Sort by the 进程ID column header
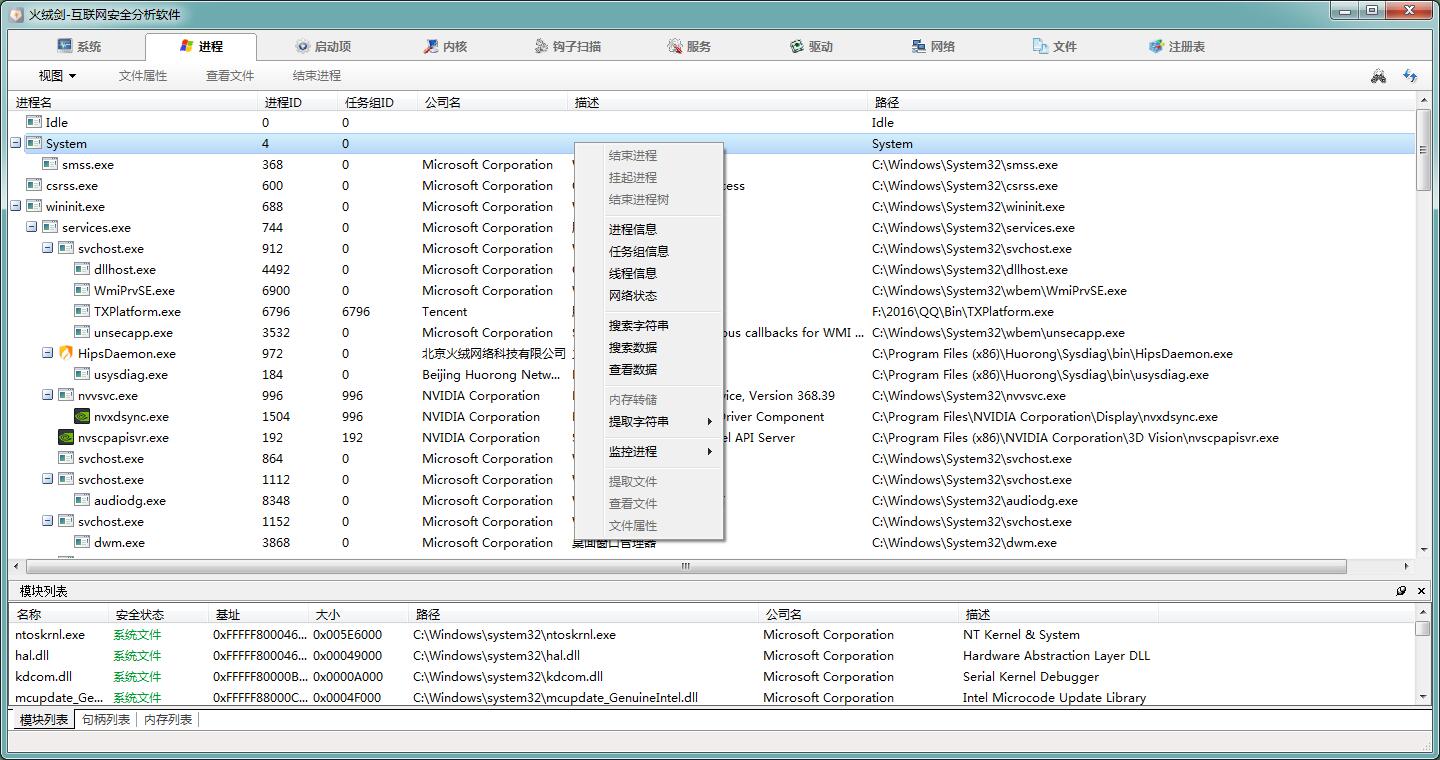 tap(283, 102)
